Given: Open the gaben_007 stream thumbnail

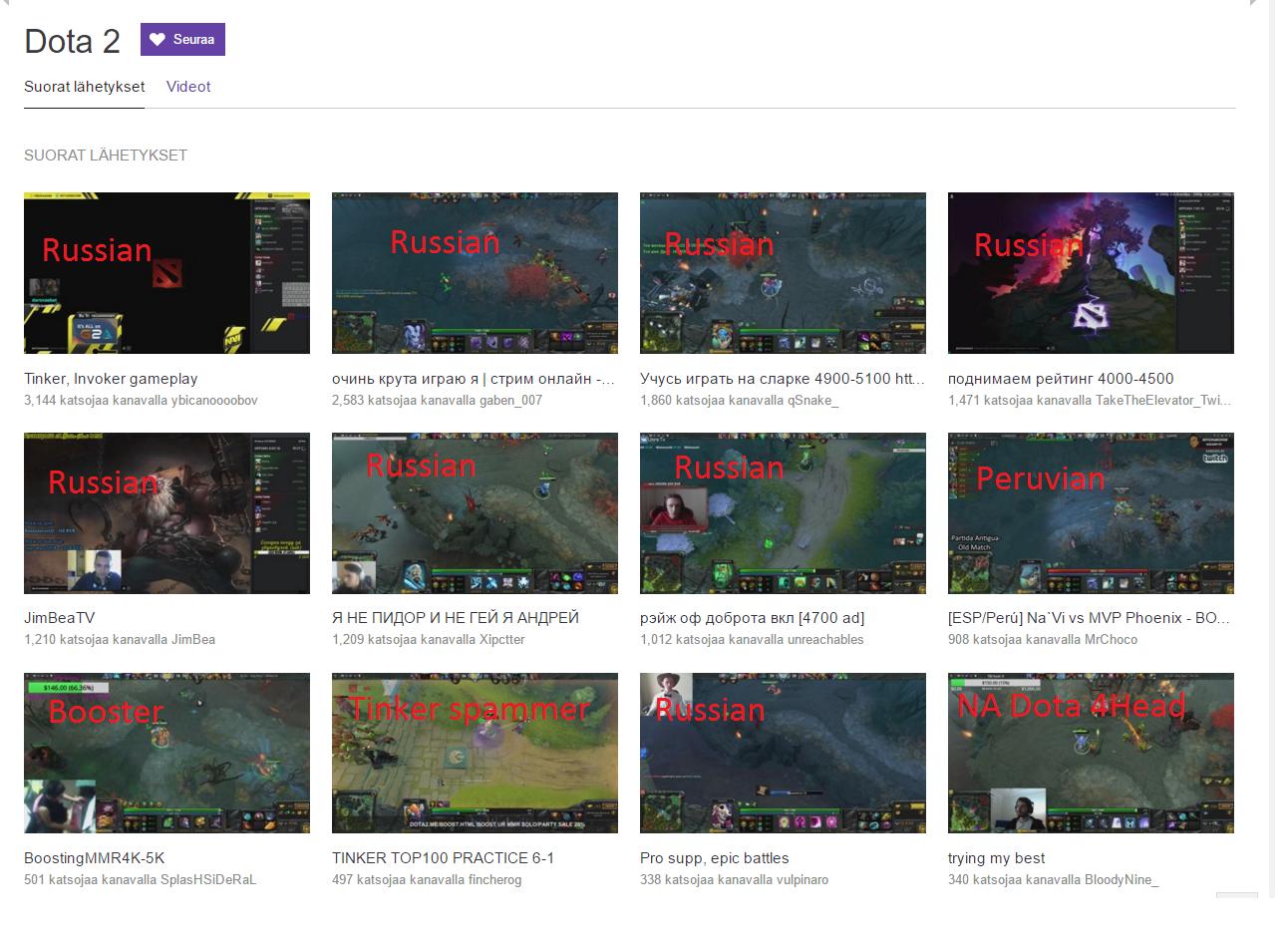Looking at the screenshot, I should pyautogui.click(x=475, y=273).
